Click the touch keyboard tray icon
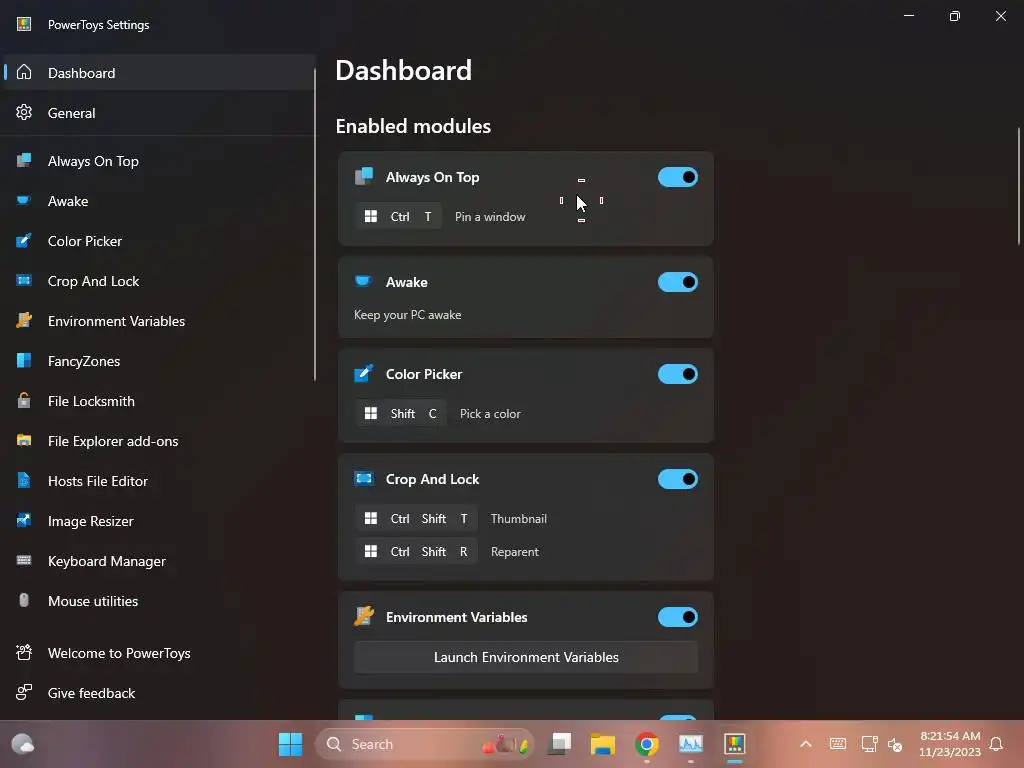Viewport: 1024px width, 768px height. click(838, 744)
